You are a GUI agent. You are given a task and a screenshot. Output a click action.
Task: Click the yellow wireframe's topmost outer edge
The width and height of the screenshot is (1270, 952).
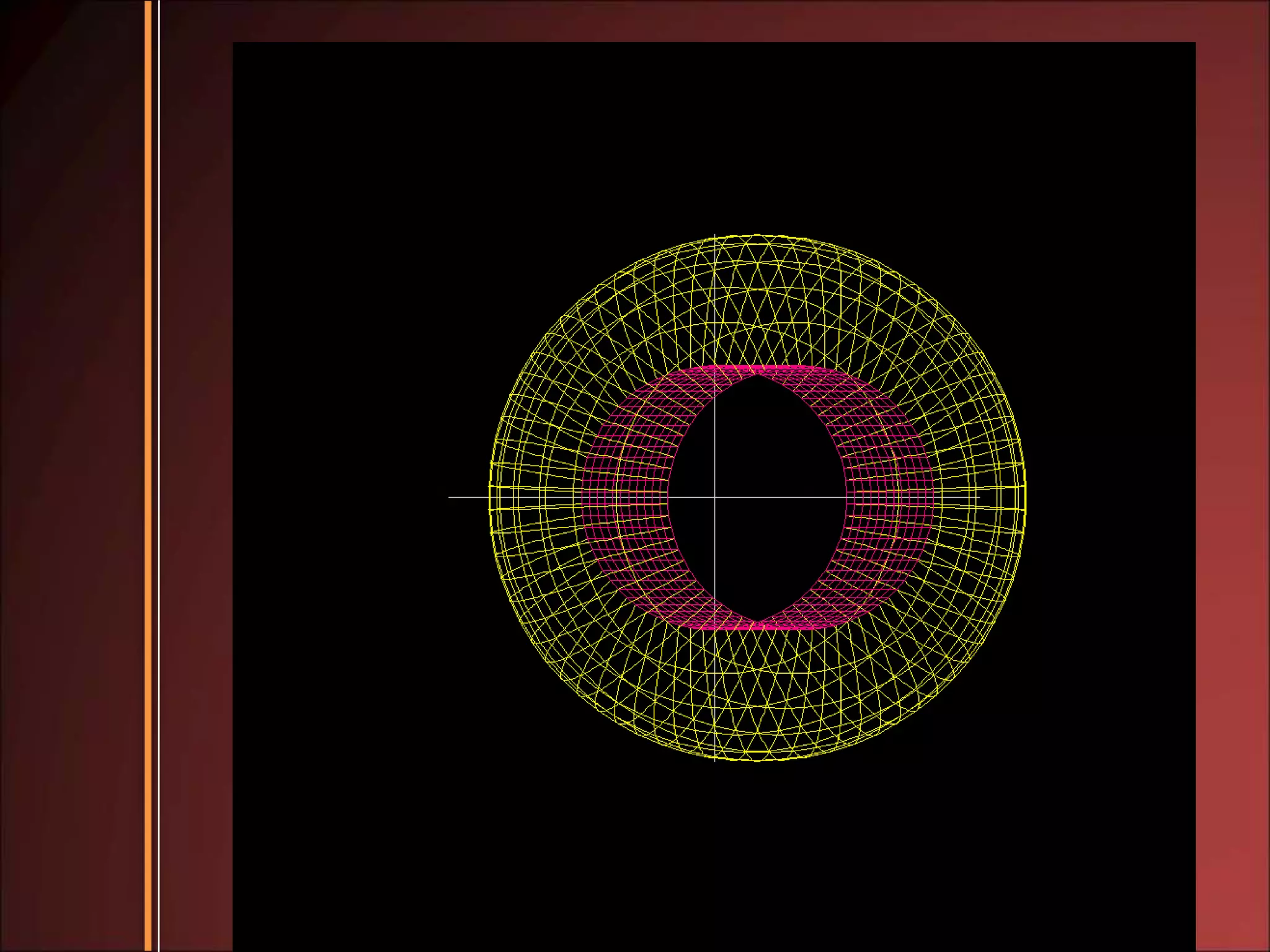[x=758, y=236]
